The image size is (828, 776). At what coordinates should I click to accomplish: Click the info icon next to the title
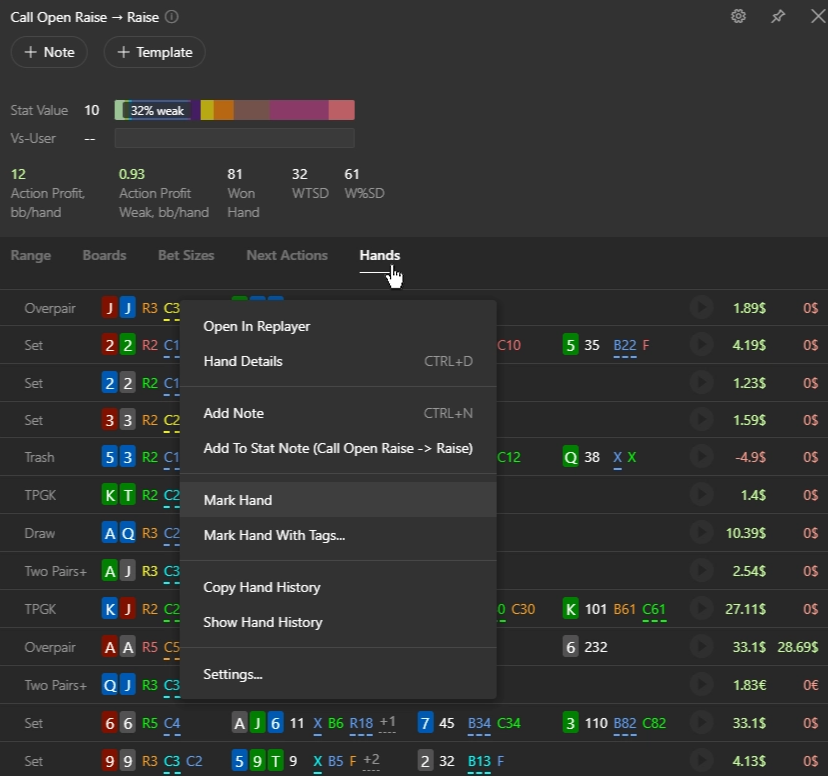172,17
